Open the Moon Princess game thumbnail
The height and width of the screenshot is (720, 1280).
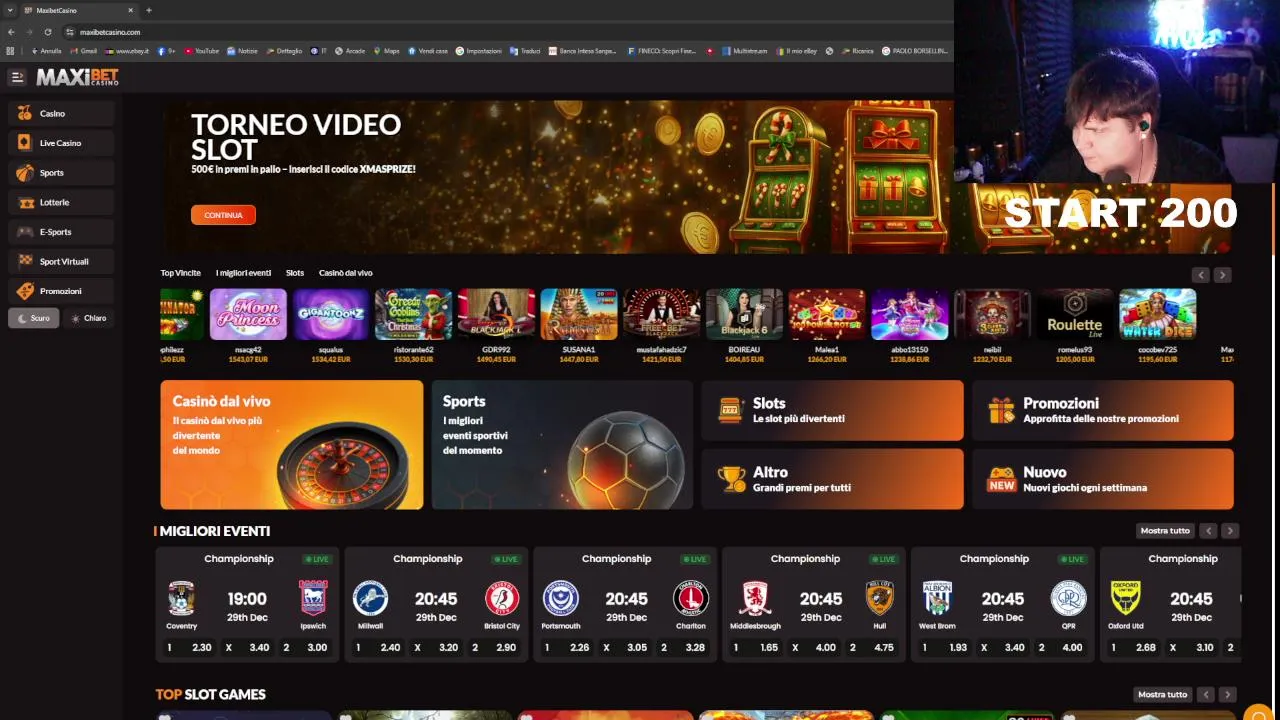coord(248,314)
